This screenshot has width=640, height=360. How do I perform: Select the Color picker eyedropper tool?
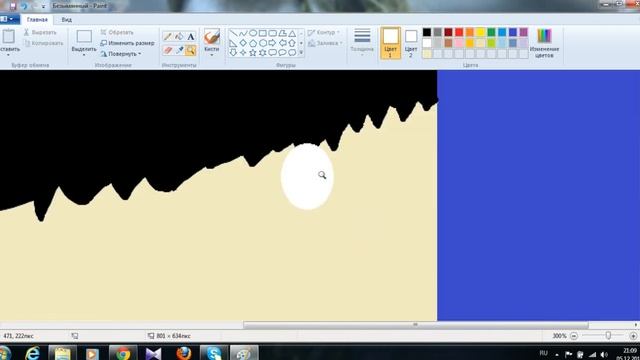pyautogui.click(x=179, y=50)
